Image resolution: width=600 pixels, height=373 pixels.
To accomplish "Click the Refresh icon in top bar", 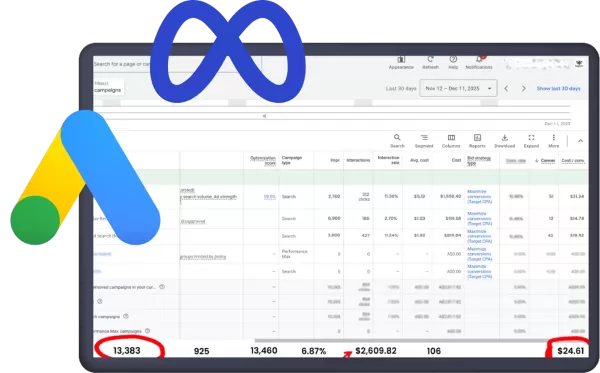I will click(430, 60).
